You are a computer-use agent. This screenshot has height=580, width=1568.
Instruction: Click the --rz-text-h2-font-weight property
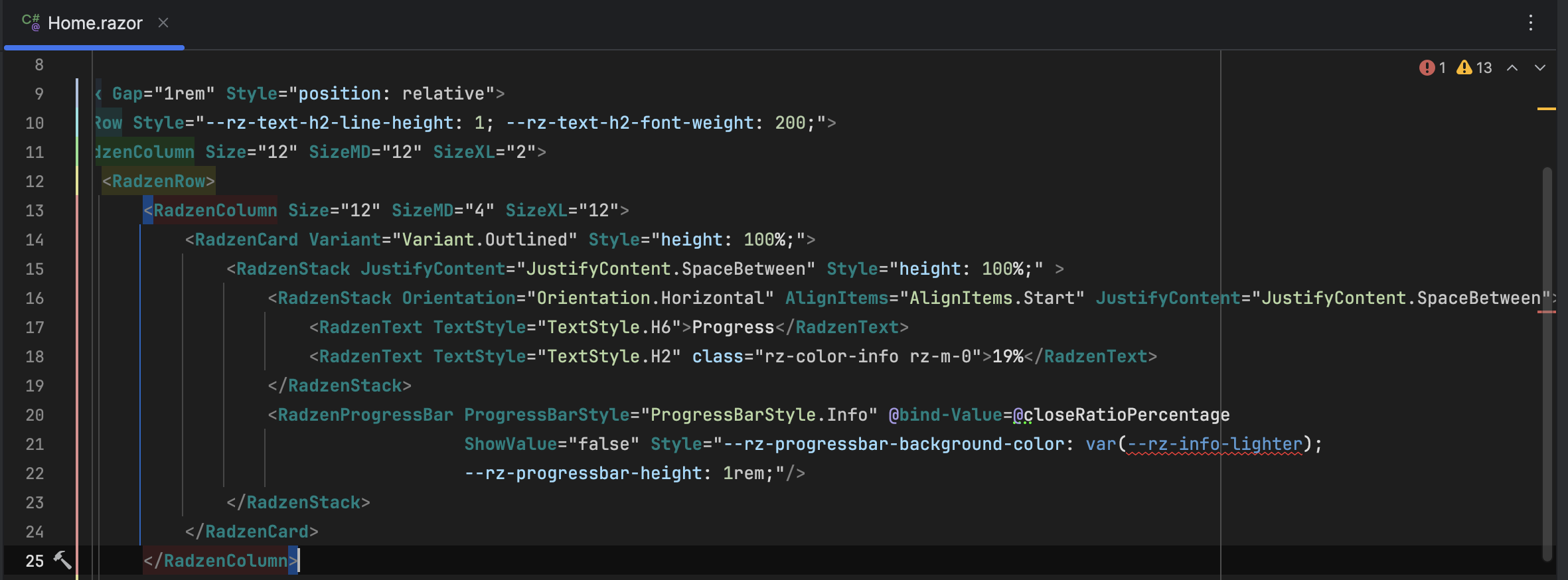(630, 123)
